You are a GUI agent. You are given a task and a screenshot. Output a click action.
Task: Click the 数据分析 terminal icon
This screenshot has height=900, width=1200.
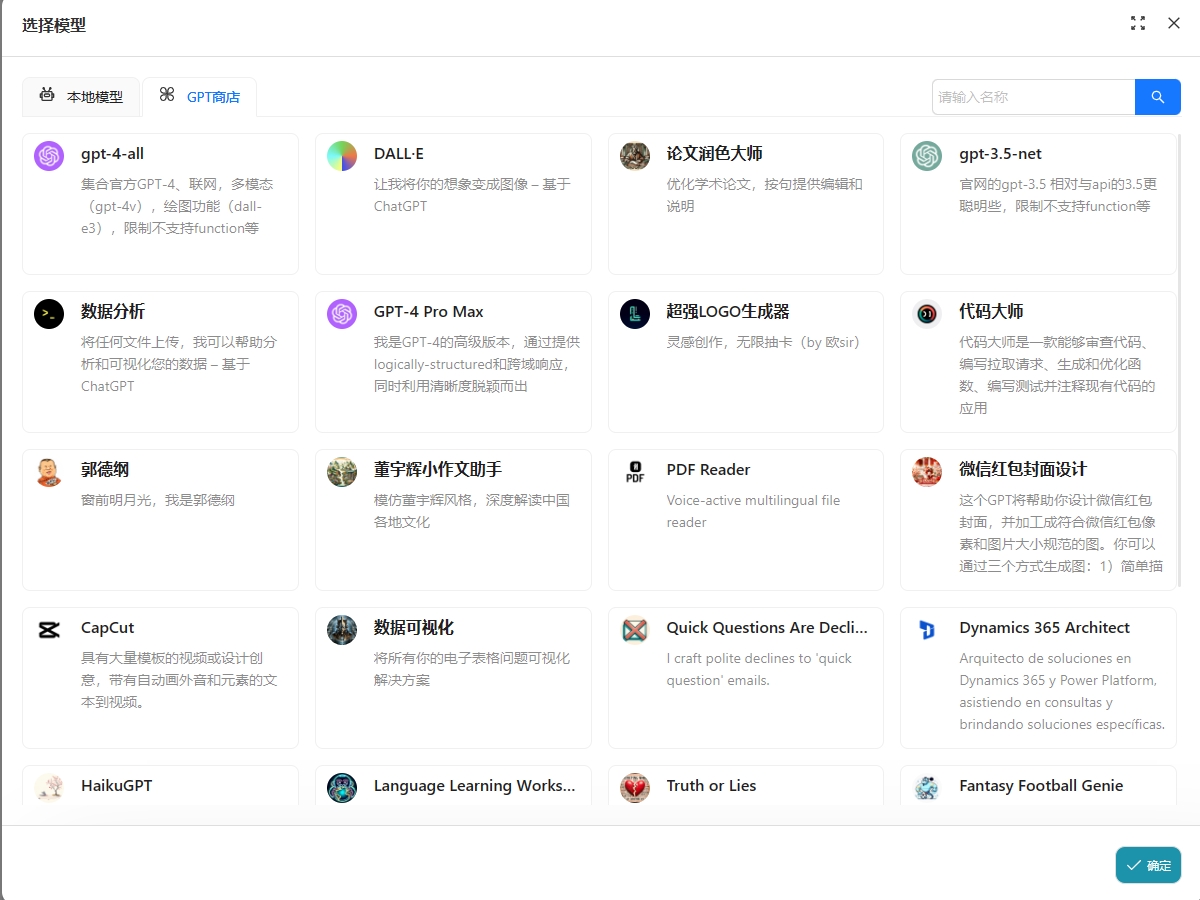point(49,314)
